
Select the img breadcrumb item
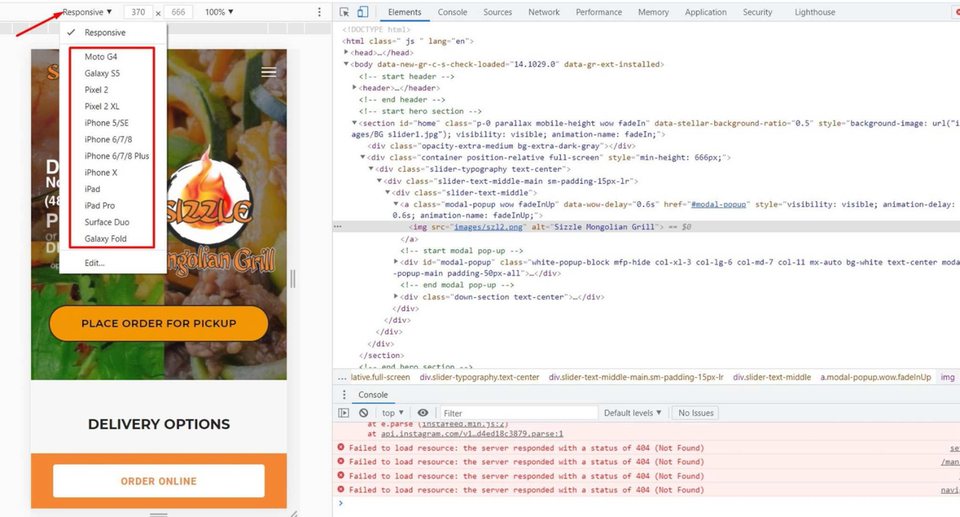pos(947,377)
